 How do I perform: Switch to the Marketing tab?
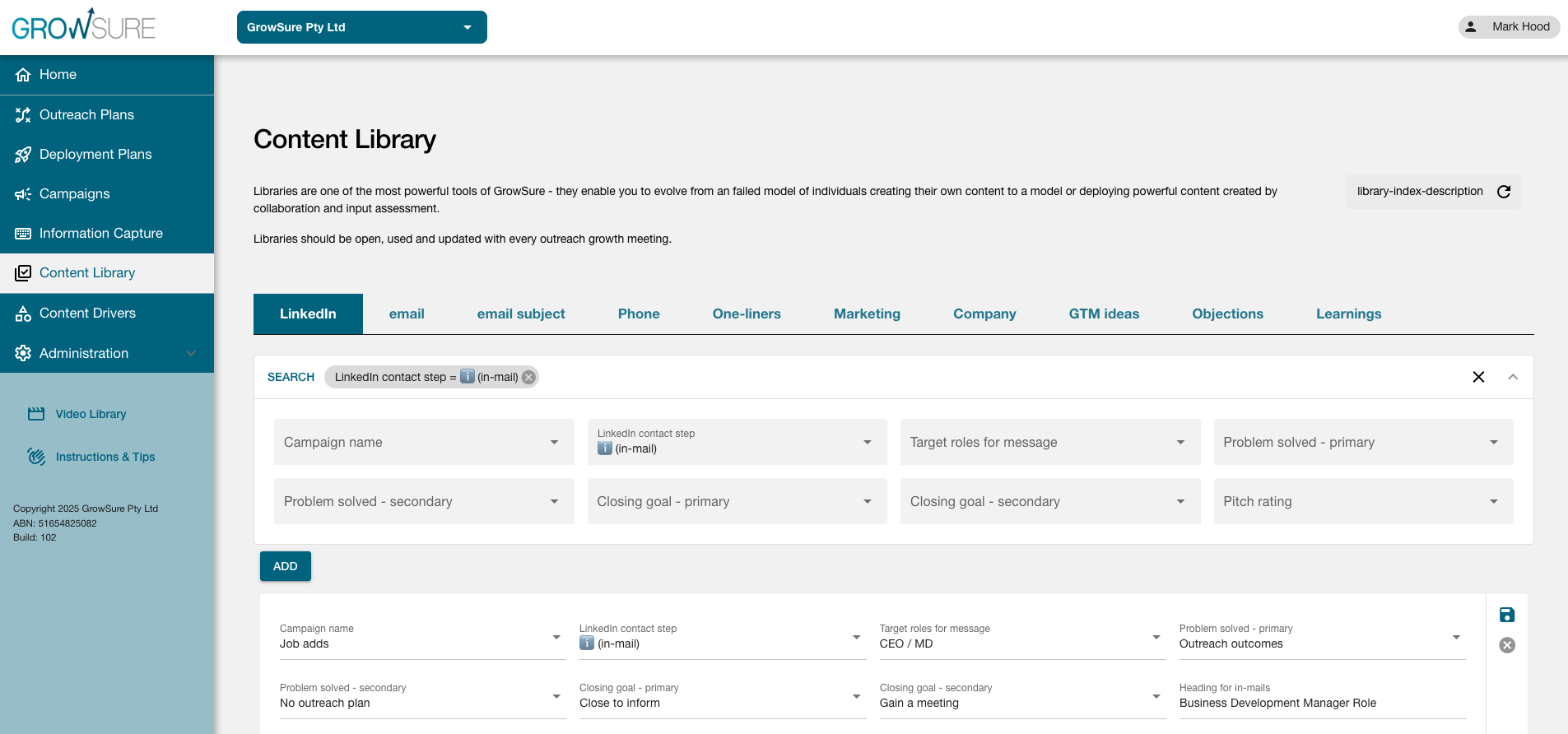pos(867,314)
